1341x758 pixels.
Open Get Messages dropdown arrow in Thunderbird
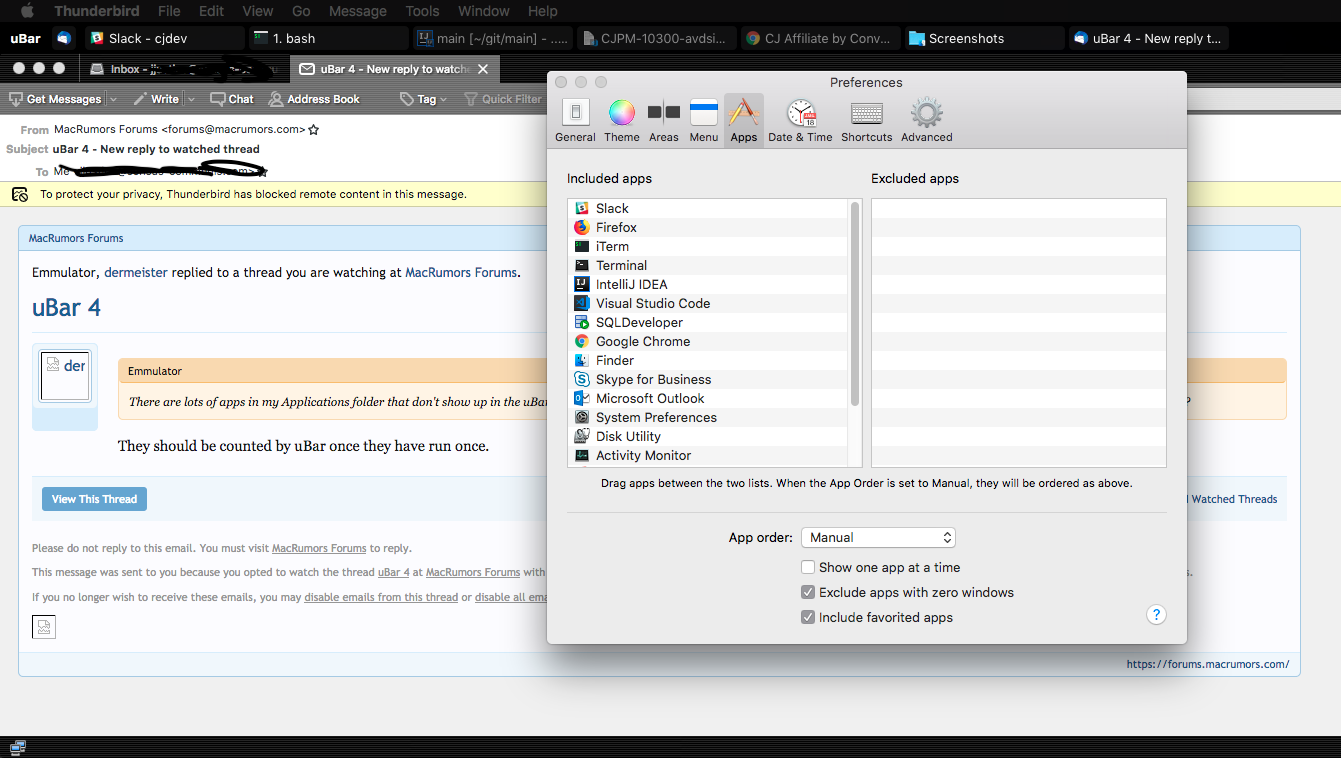tap(113, 99)
